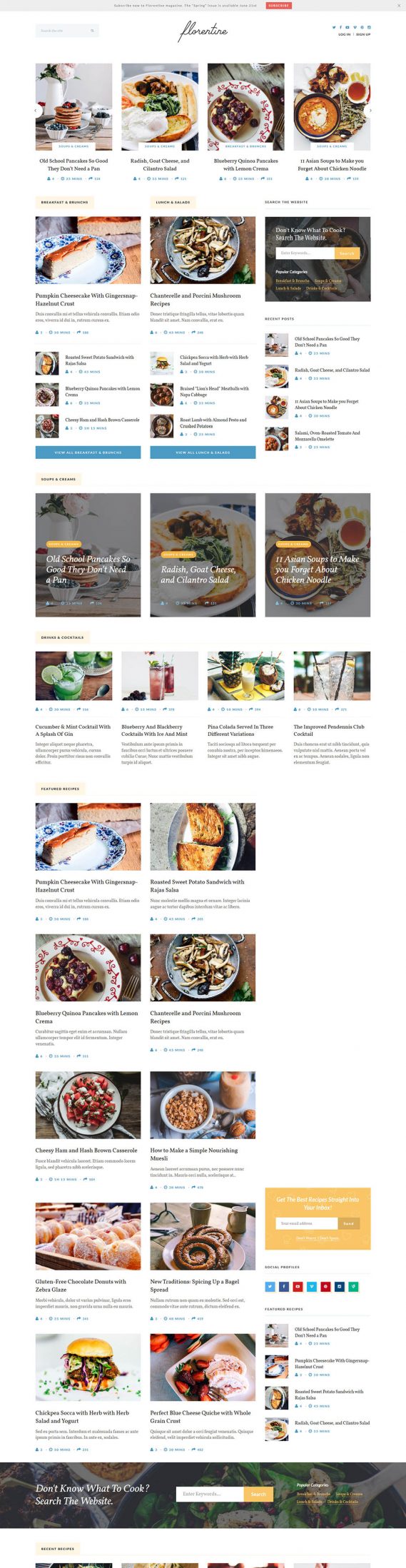Click the red Subscribe button in top bar
Image resolution: width=406 pixels, height=1568 pixels.
coord(278,5)
